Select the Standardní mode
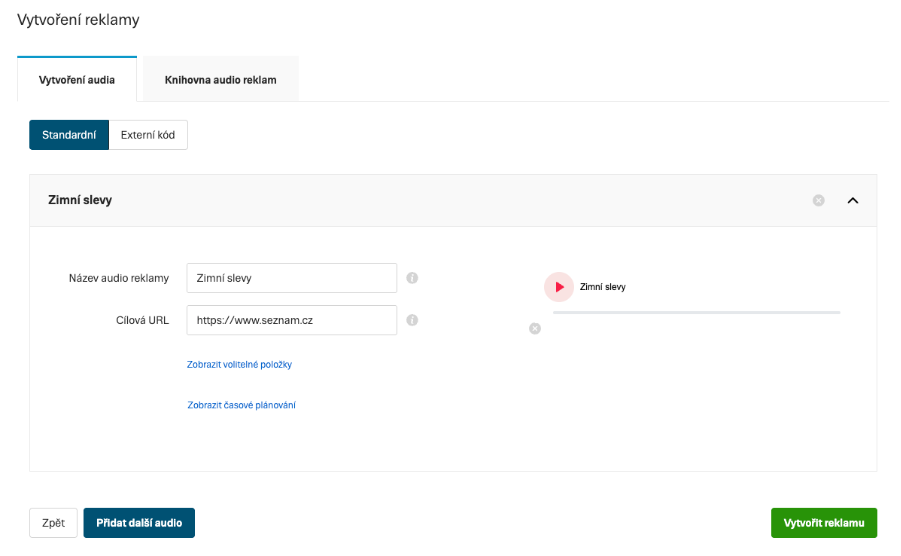The image size is (901, 556). [x=69, y=135]
